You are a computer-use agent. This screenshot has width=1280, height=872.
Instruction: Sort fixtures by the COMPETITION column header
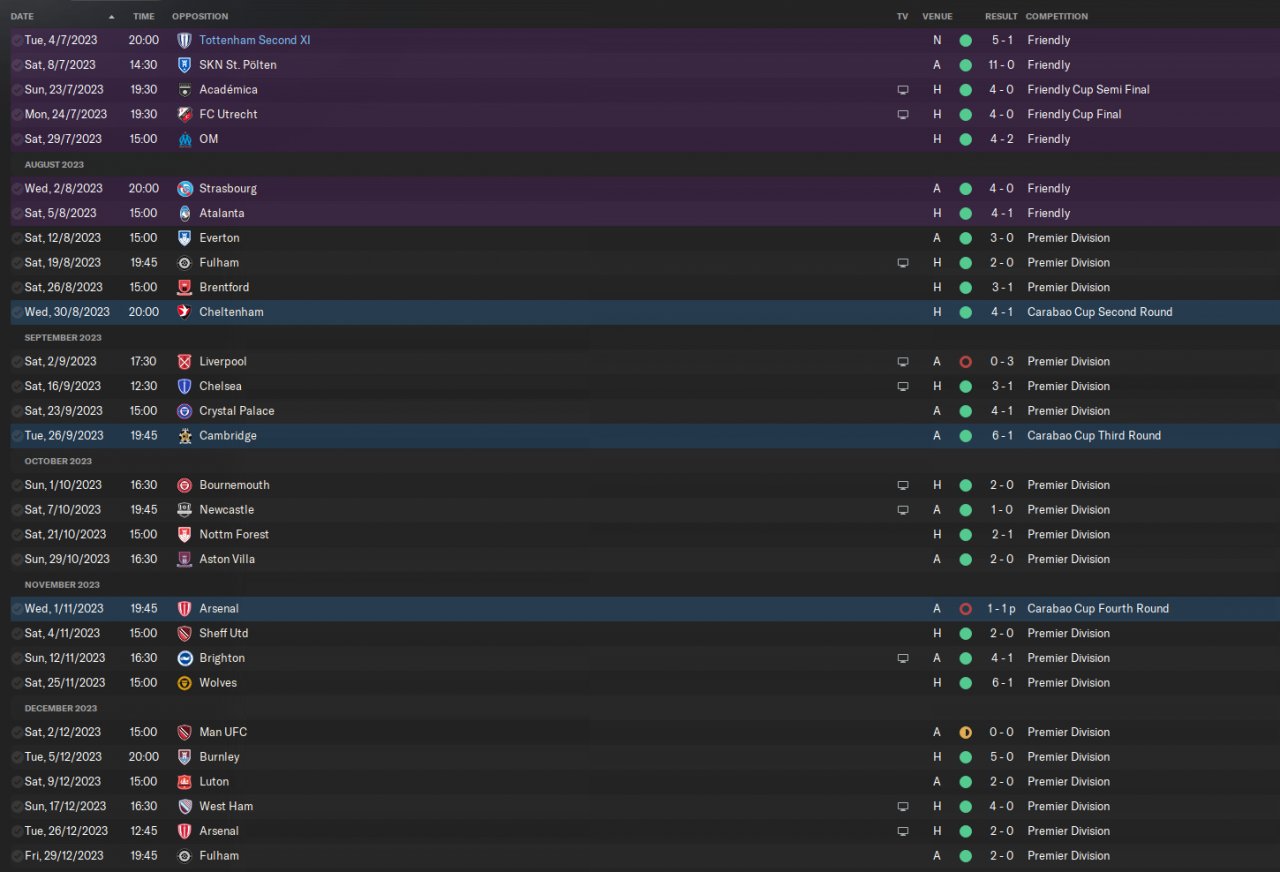[1056, 17]
